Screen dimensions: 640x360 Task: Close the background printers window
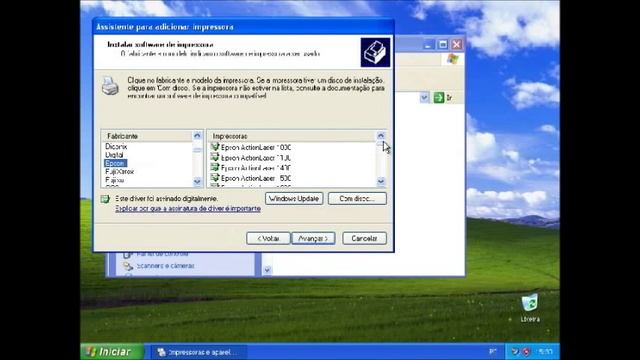tap(457, 44)
